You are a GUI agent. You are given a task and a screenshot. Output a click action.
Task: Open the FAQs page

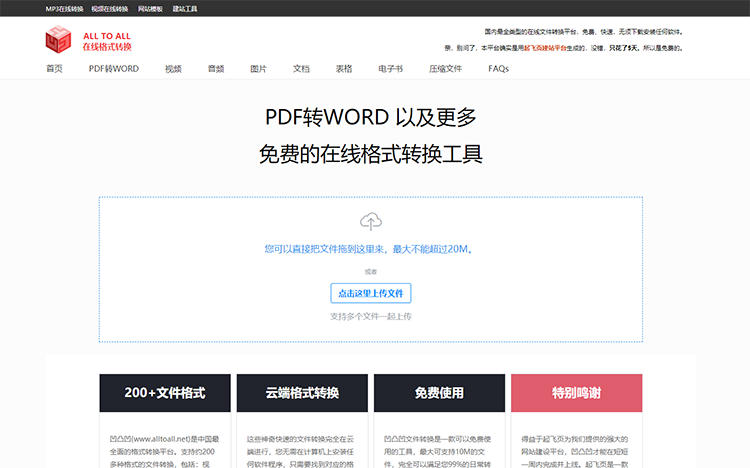[498, 69]
